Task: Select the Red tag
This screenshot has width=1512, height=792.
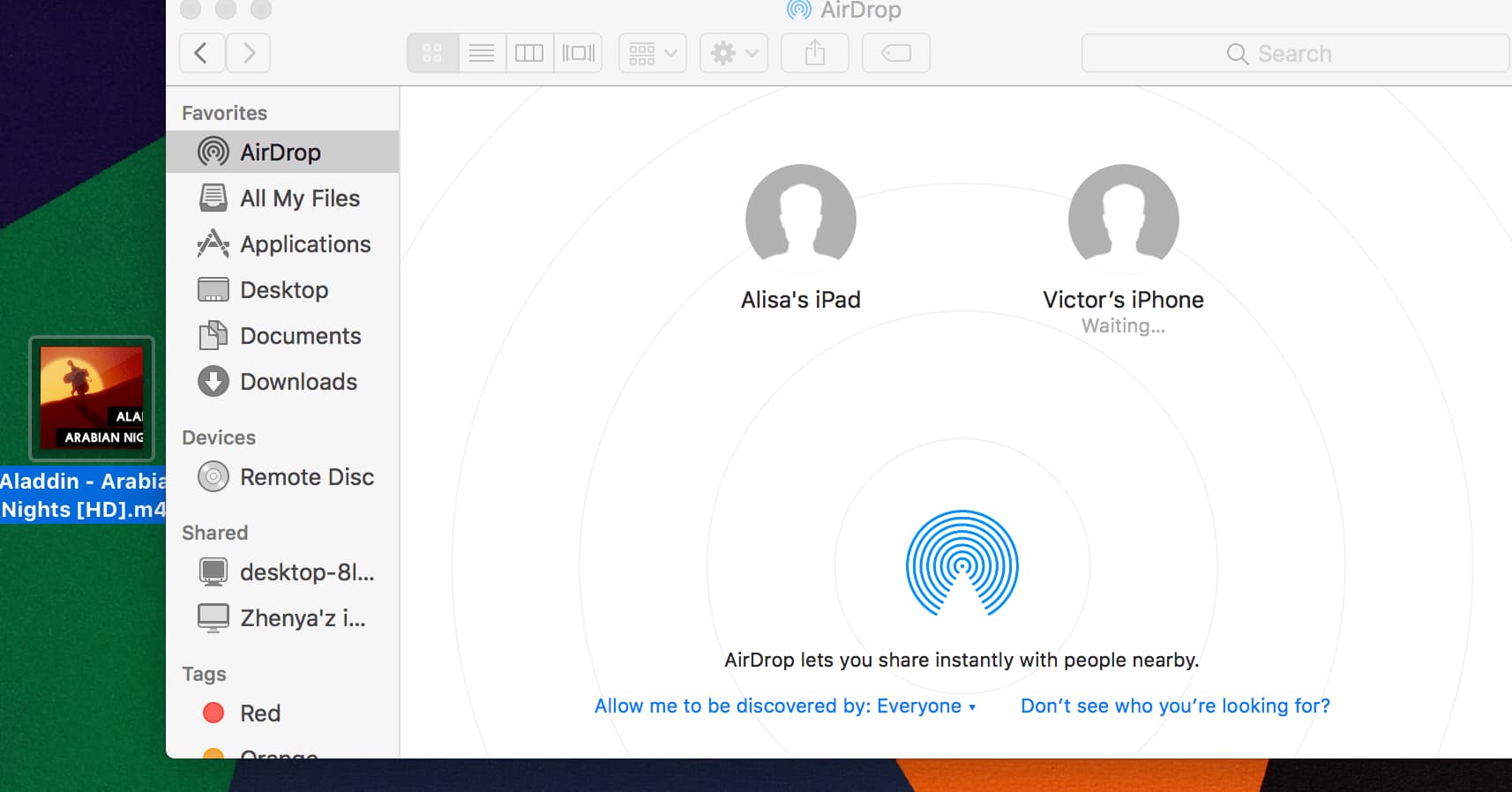Action: point(259,714)
